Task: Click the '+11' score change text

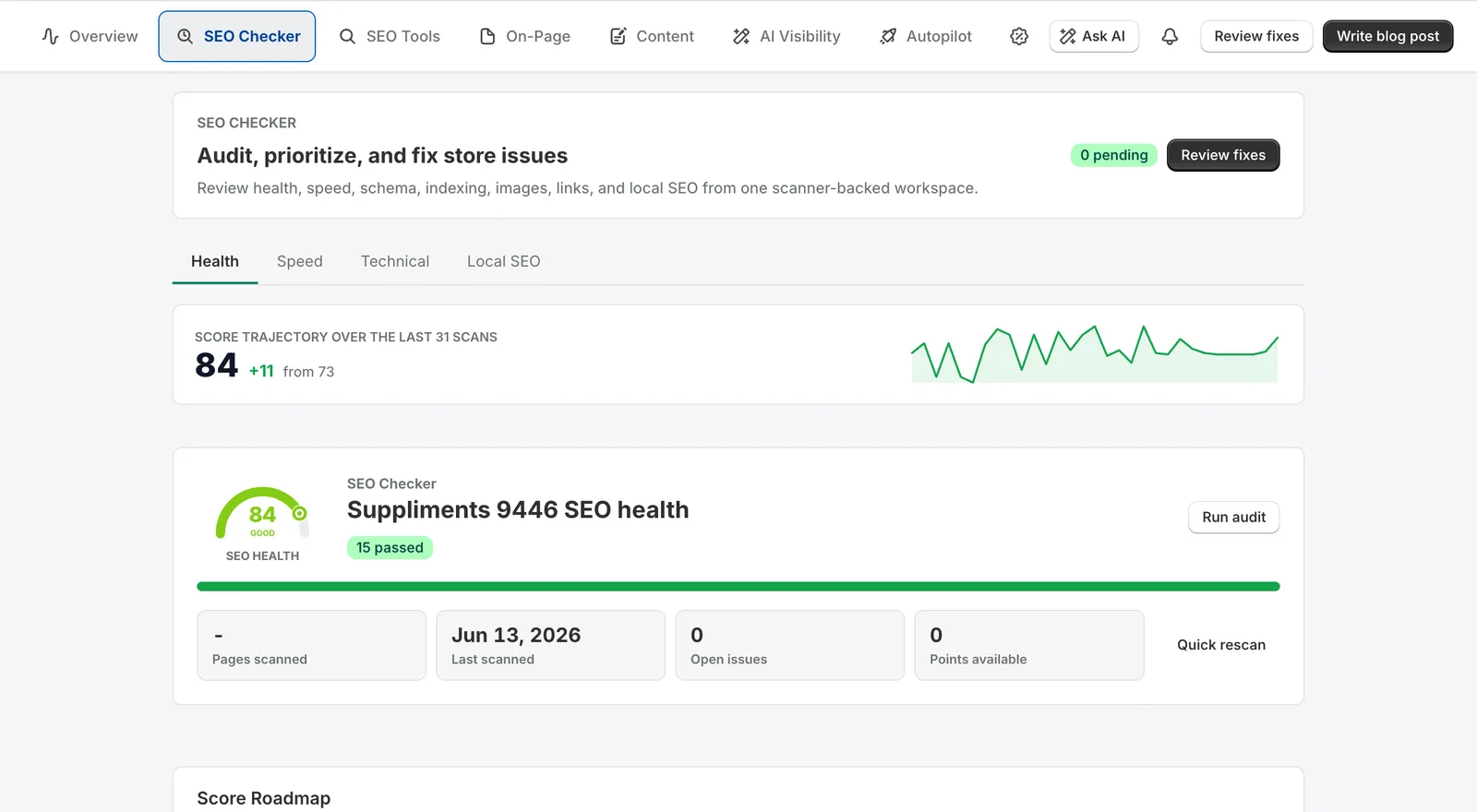Action: (x=261, y=371)
